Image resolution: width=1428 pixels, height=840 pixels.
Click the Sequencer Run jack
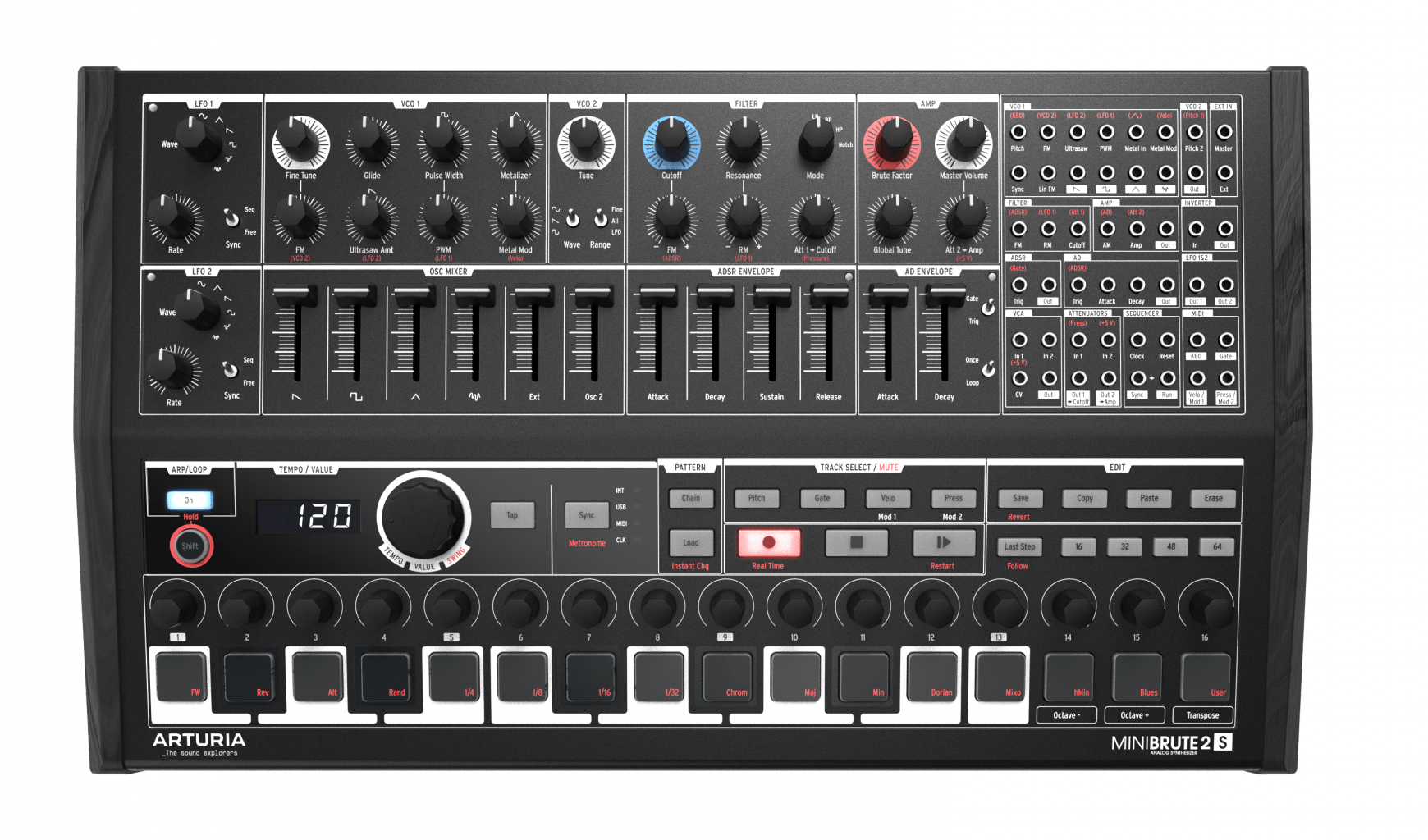pos(1167,378)
